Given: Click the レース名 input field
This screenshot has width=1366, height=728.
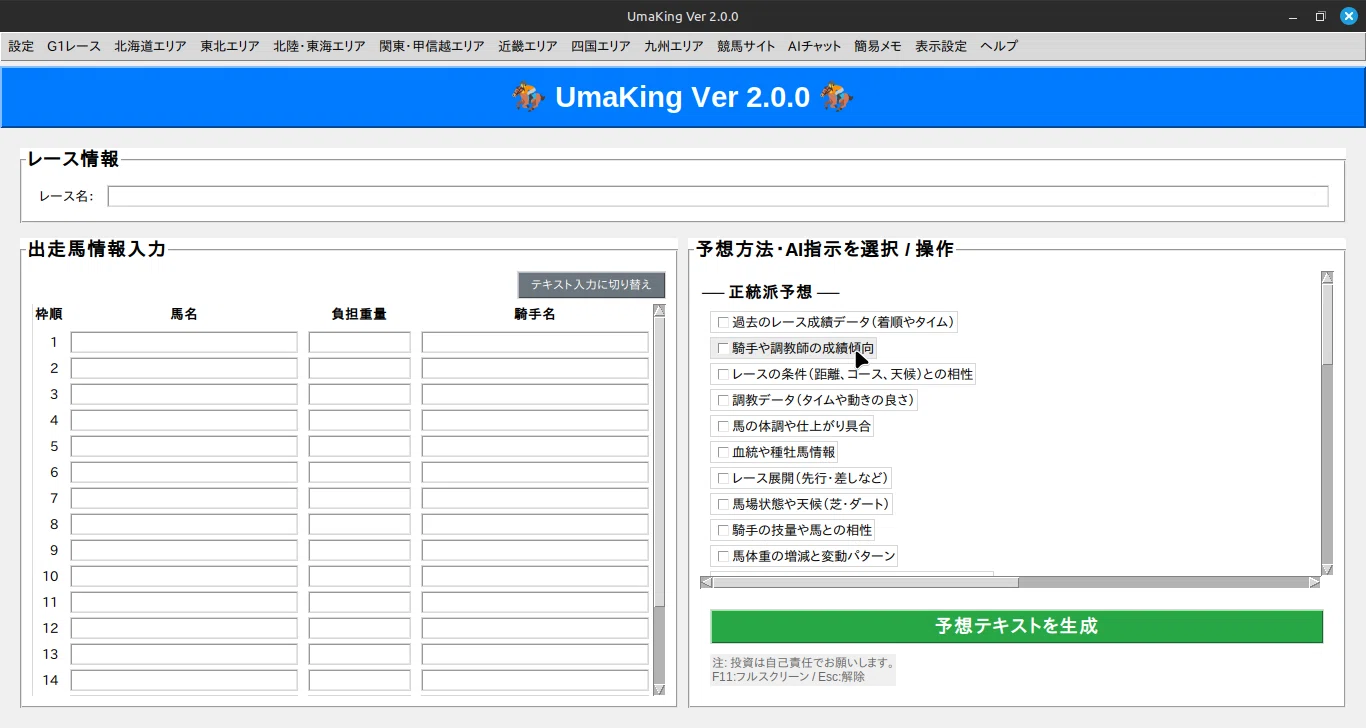Looking at the screenshot, I should [718, 196].
